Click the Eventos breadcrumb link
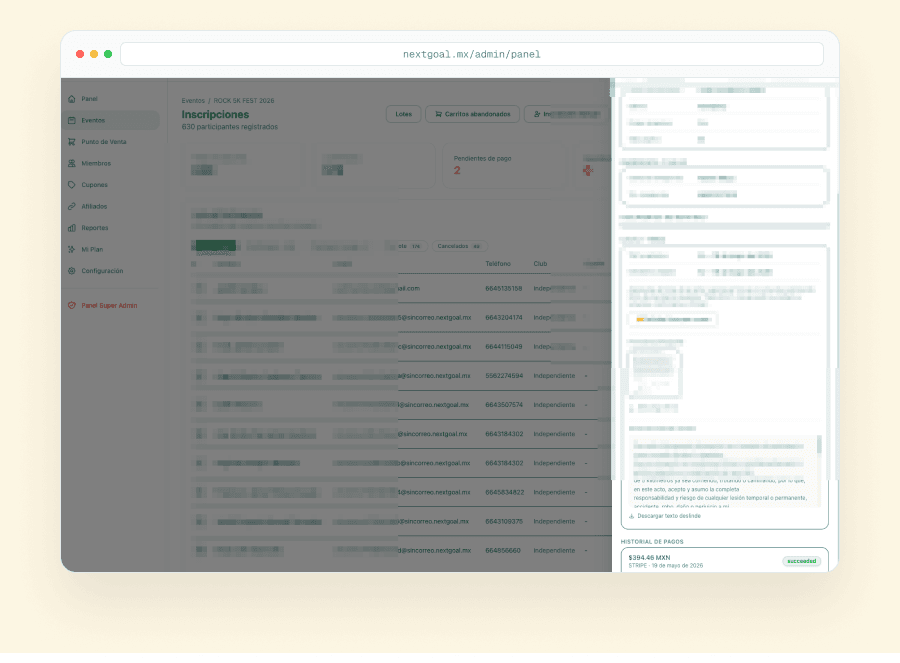 pyautogui.click(x=193, y=100)
